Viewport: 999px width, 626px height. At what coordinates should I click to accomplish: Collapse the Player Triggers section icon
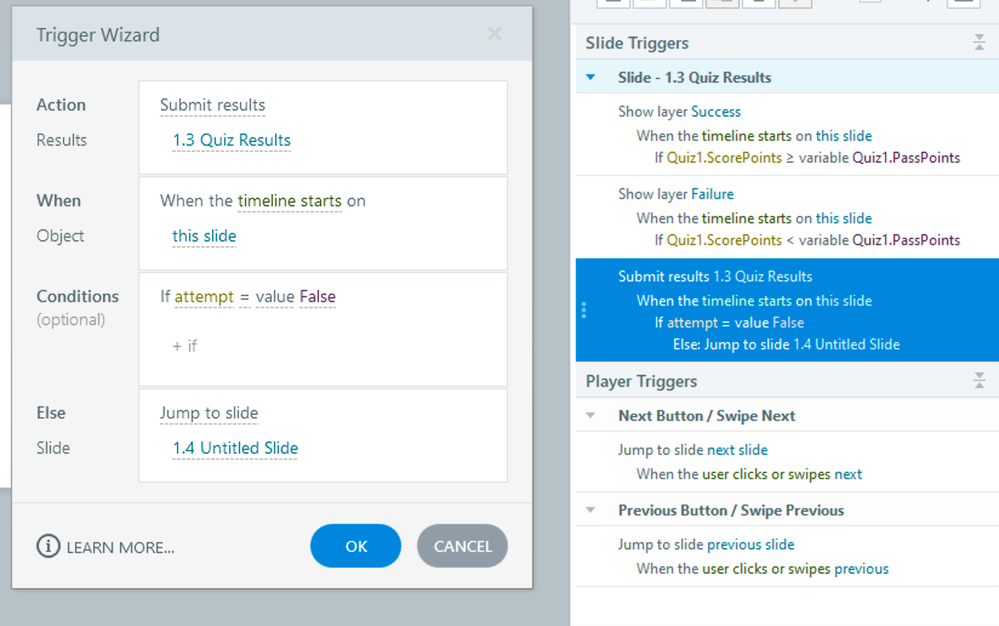979,381
